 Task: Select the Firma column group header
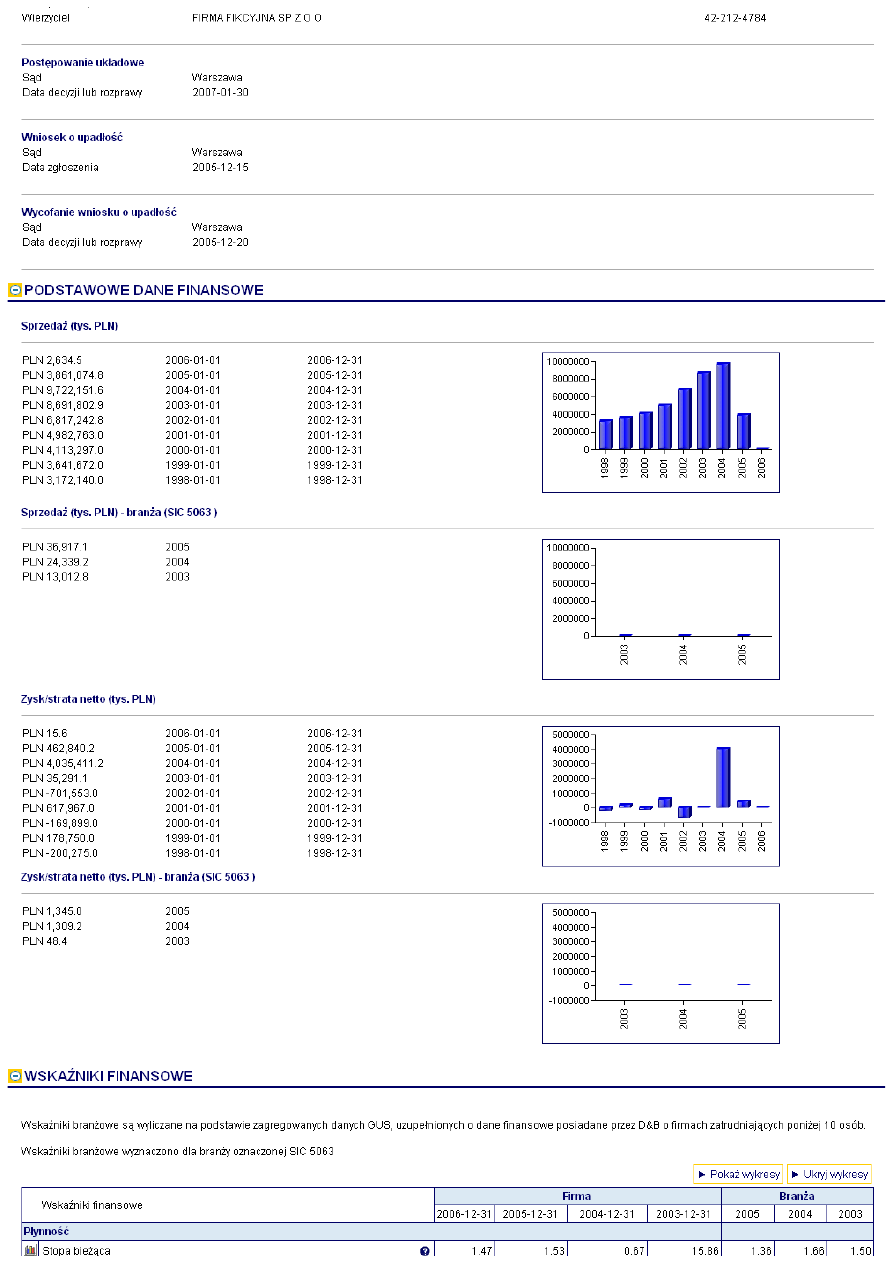(x=577, y=1196)
